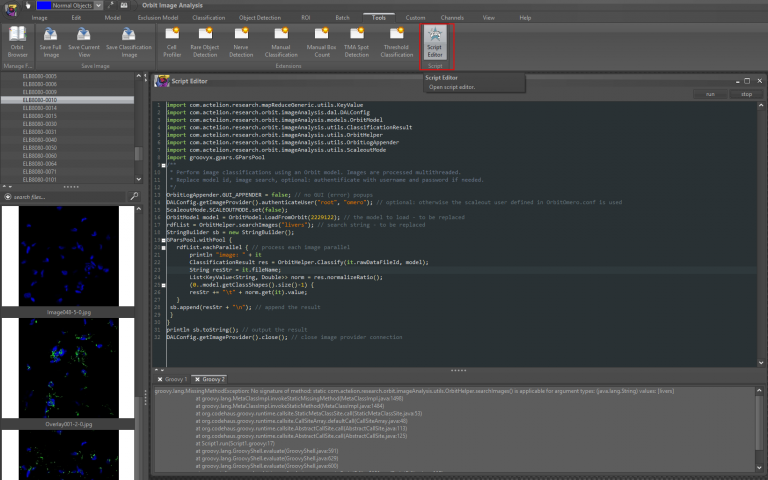768x480 pixels.
Task: Switch to Classification ribbon tab
Action: click(209, 18)
